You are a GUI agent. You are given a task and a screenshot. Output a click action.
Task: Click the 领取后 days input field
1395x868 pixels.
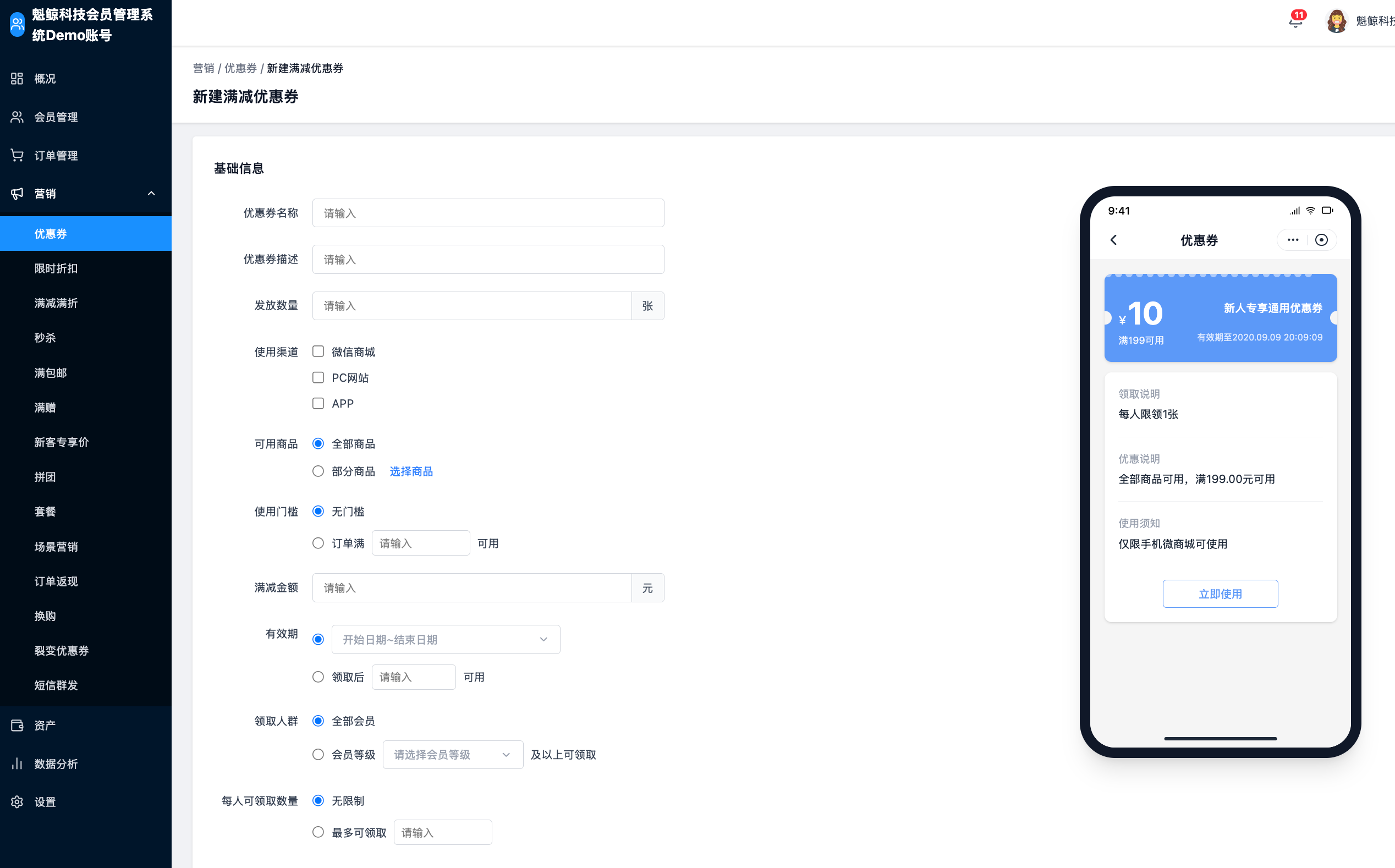click(413, 677)
